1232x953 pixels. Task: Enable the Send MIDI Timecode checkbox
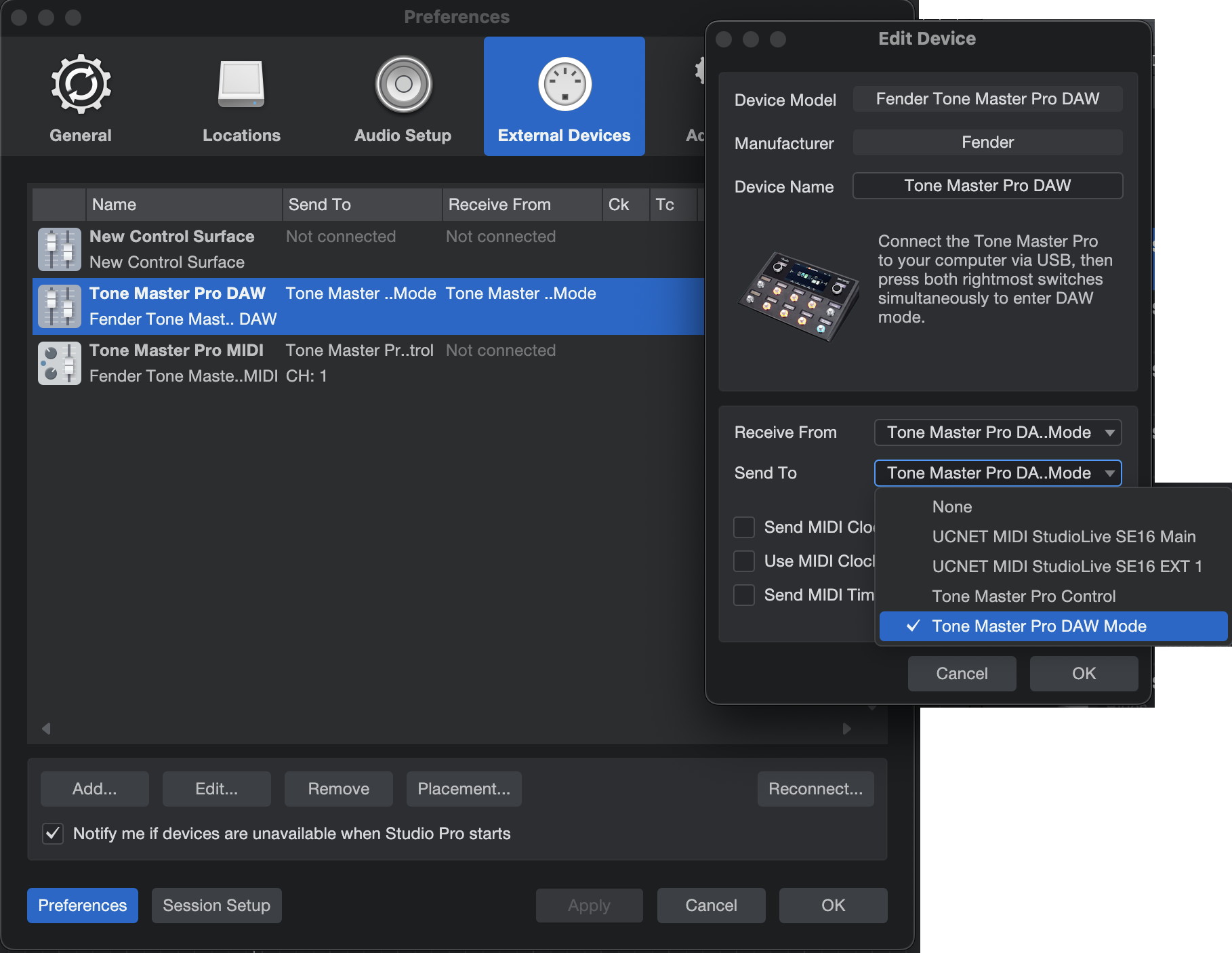tap(744, 595)
